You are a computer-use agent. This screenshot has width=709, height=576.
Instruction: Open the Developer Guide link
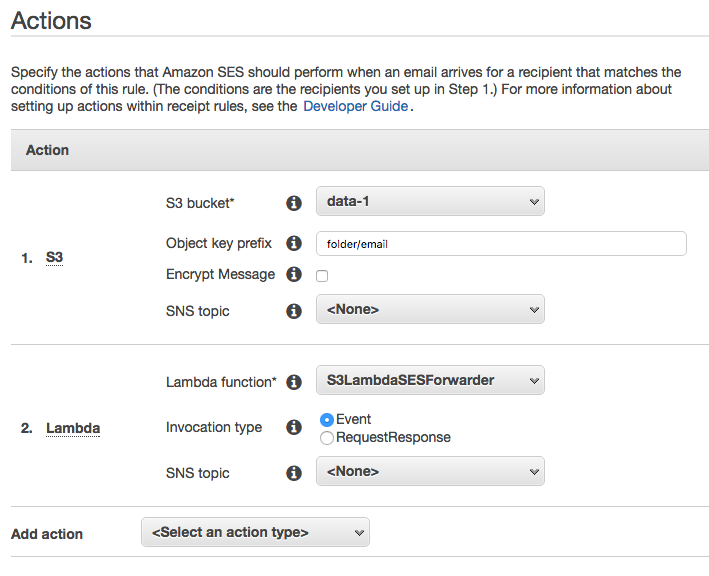355,106
